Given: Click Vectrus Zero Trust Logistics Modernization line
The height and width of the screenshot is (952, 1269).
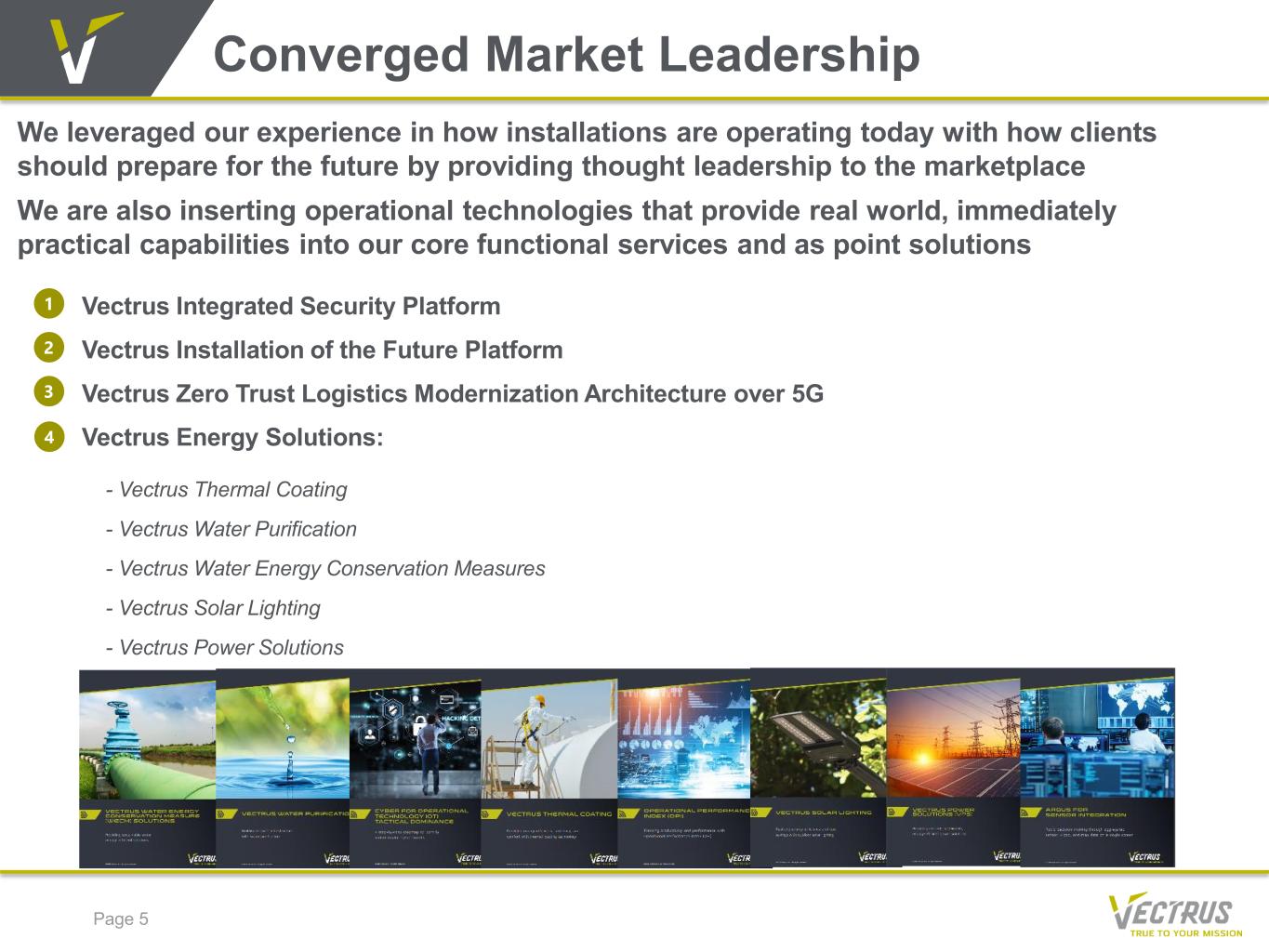Looking at the screenshot, I should coord(453,393).
